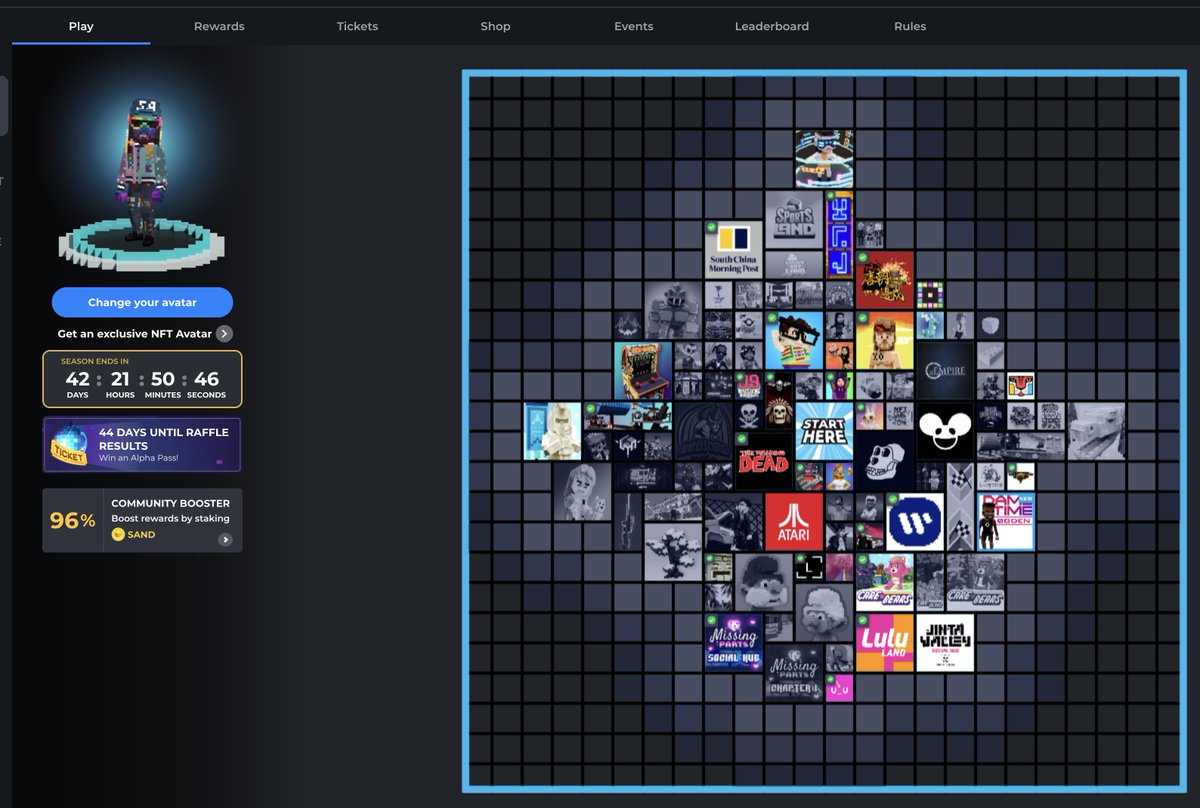This screenshot has height=808, width=1200.
Task: Select the Atari logo land tile
Action: (x=794, y=521)
